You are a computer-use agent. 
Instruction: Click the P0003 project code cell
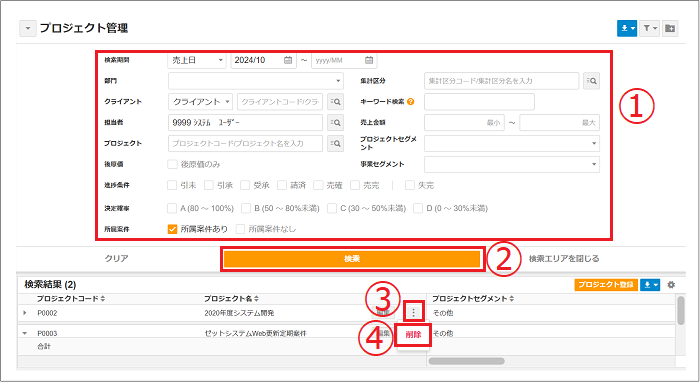47,333
